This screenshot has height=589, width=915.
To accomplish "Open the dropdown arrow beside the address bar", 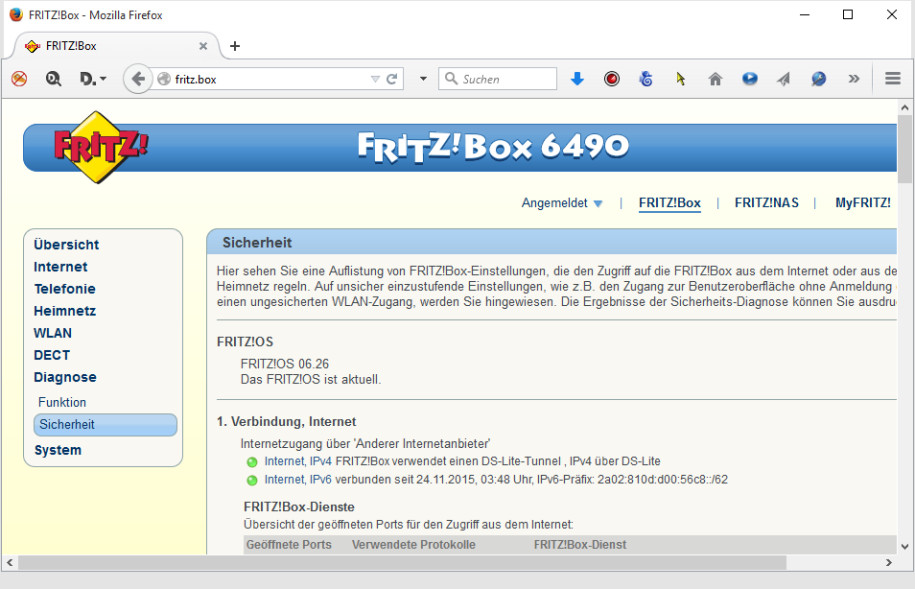I will [423, 79].
